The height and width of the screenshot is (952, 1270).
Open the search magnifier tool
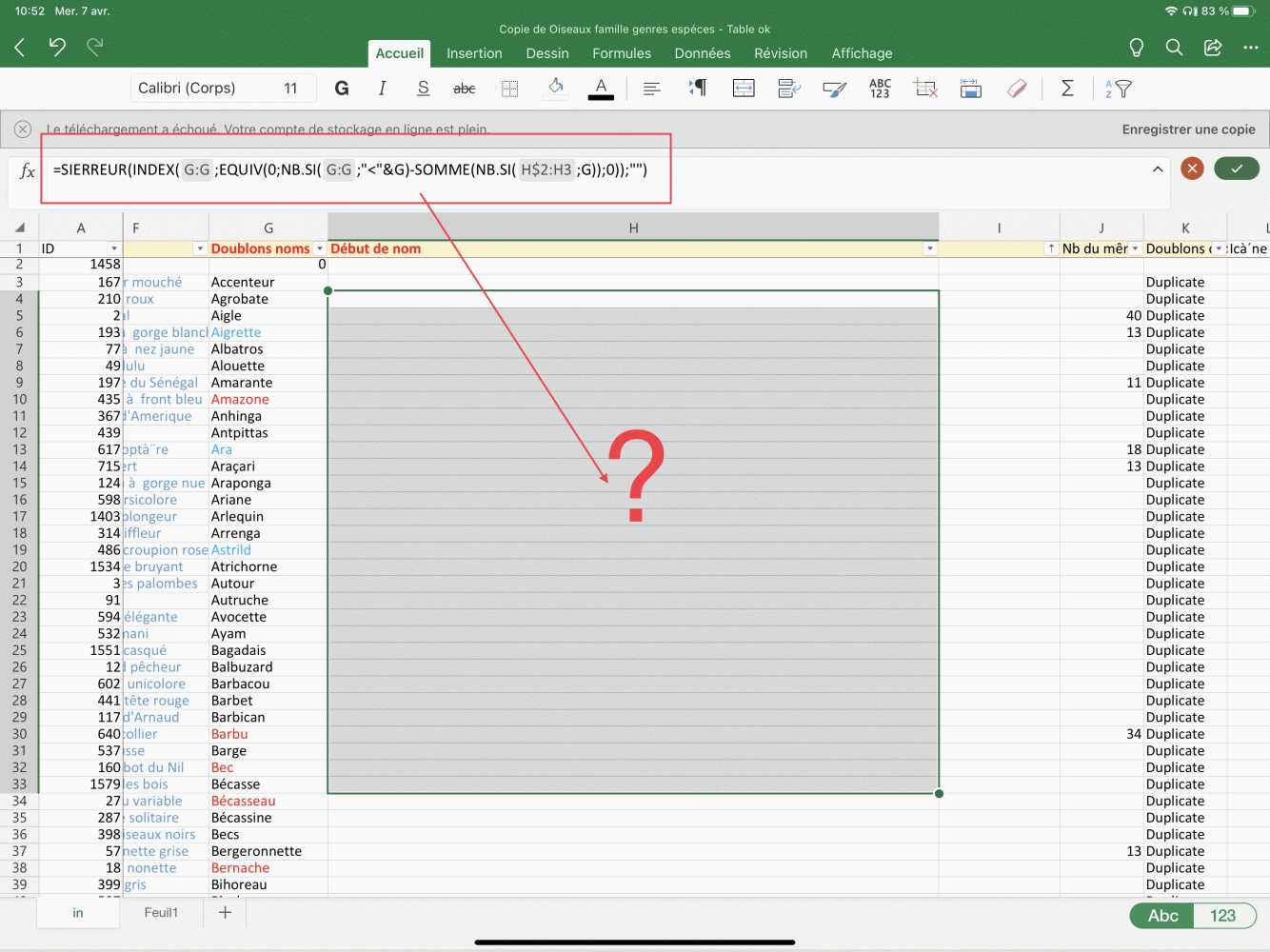1174,48
